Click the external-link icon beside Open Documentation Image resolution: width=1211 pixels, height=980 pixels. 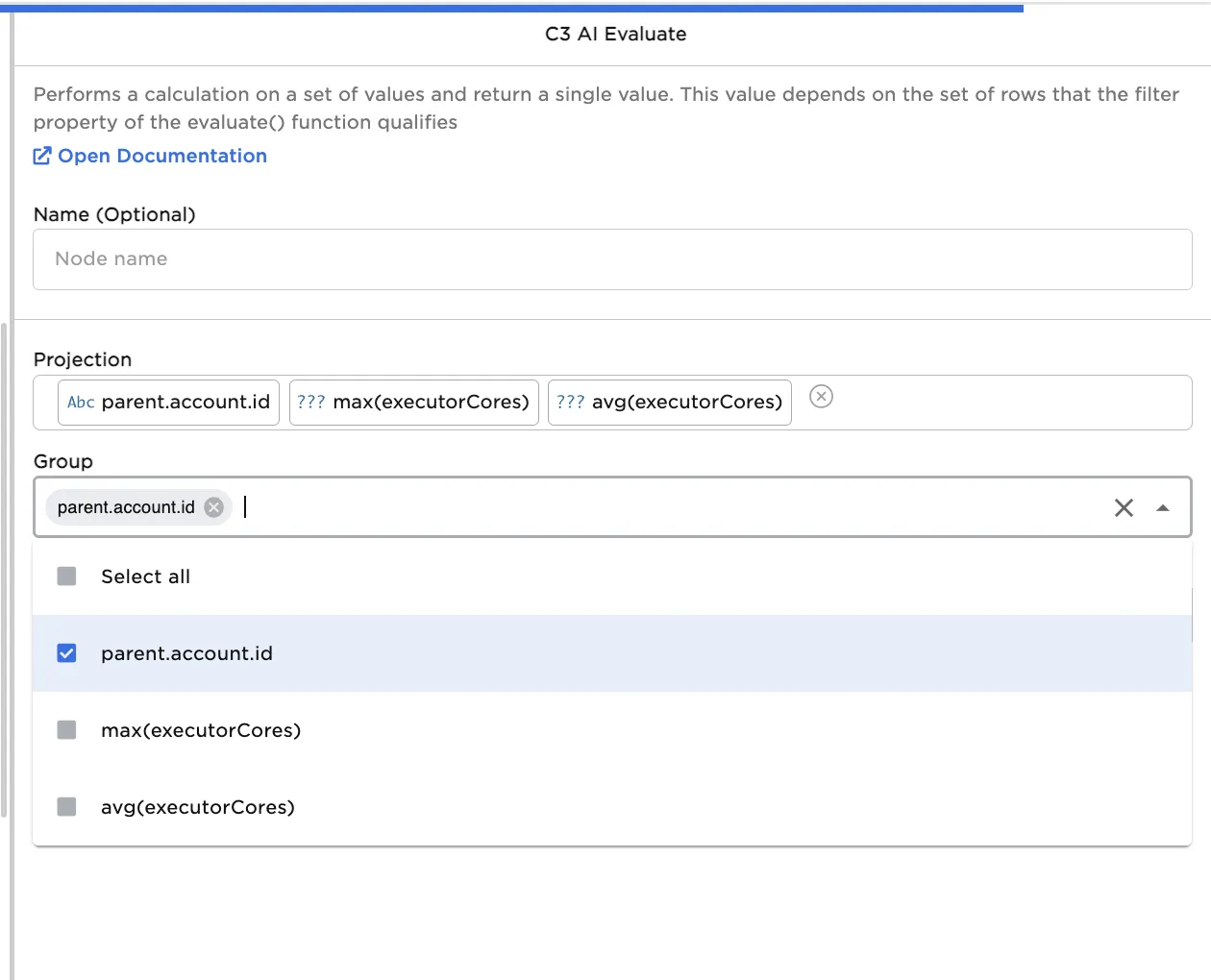[x=42, y=155]
